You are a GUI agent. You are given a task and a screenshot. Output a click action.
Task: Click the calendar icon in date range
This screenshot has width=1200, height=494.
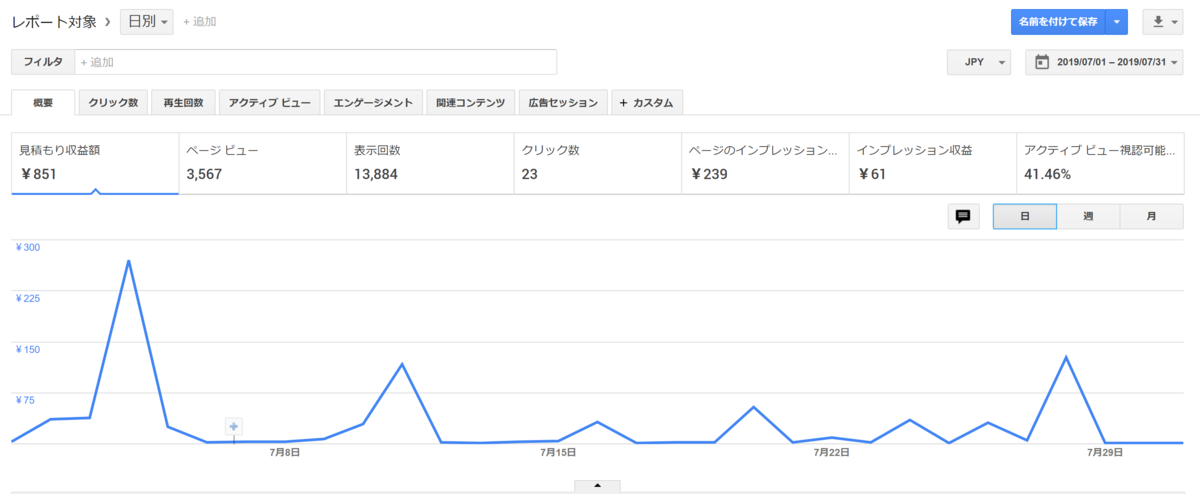click(x=1041, y=62)
